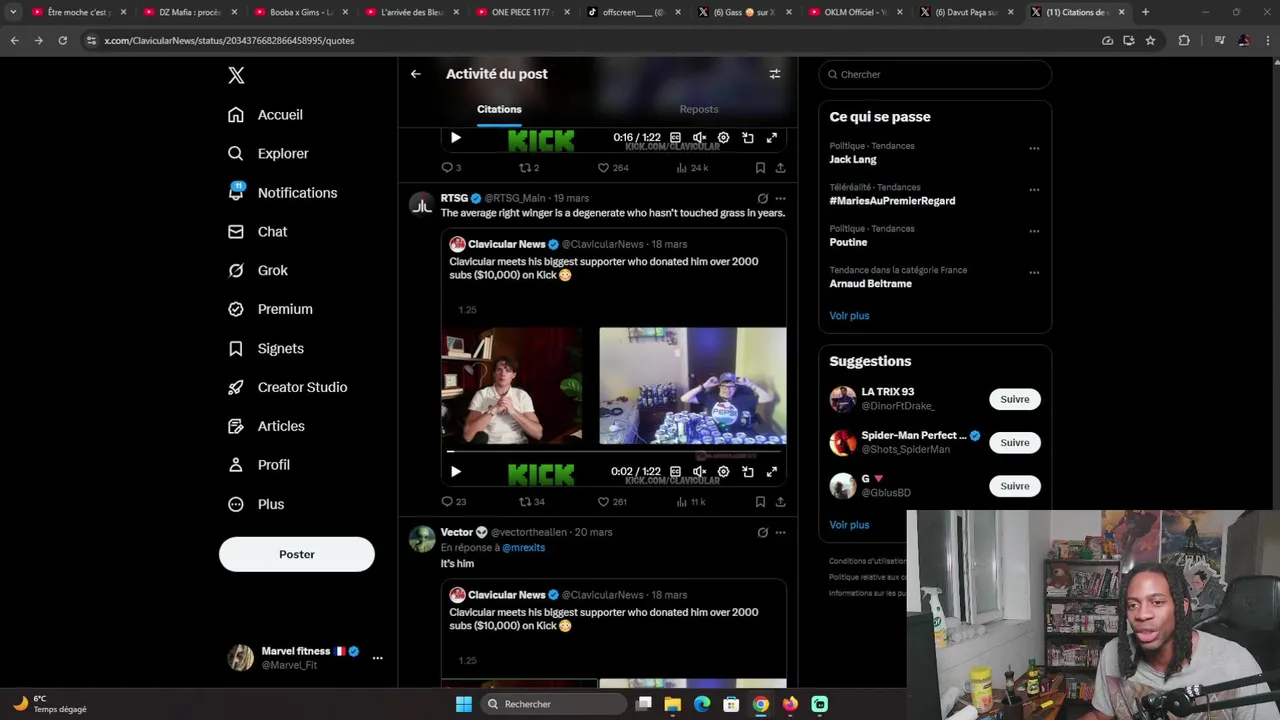This screenshot has height=720, width=1280.
Task: Open more options on RTSG post
Action: [781, 198]
